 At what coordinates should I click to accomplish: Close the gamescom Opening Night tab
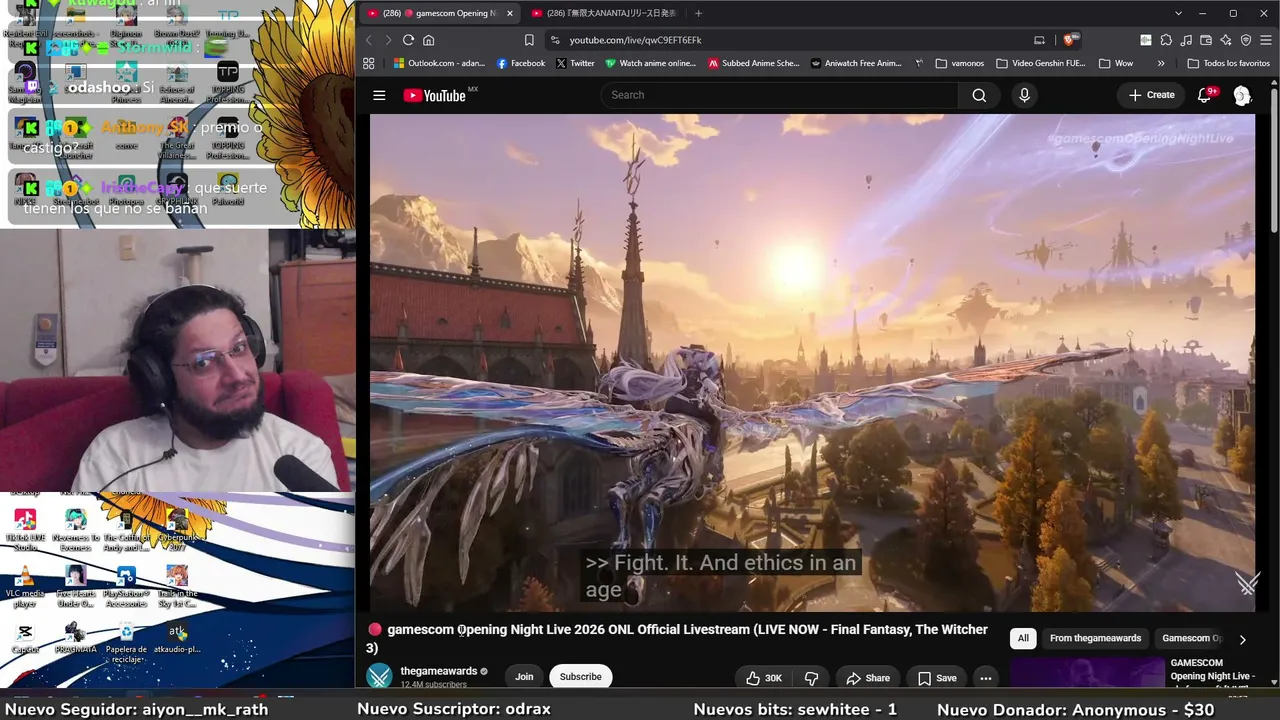pyautogui.click(x=509, y=13)
